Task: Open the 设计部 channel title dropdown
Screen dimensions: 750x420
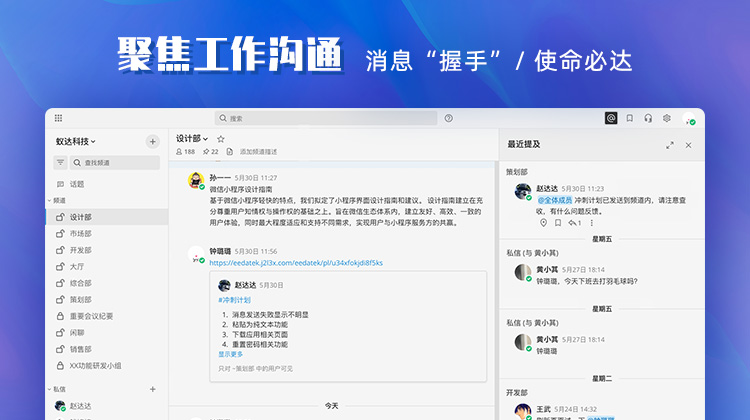Action: [x=192, y=139]
